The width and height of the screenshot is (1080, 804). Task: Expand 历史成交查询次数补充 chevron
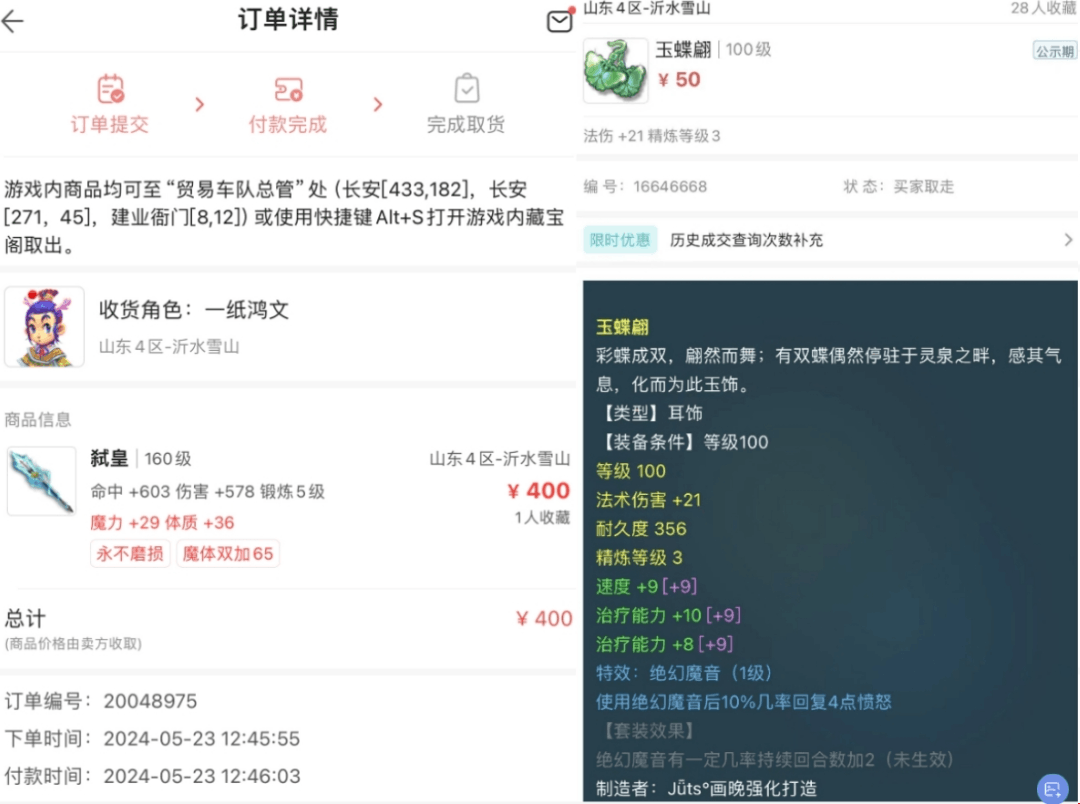[1068, 240]
